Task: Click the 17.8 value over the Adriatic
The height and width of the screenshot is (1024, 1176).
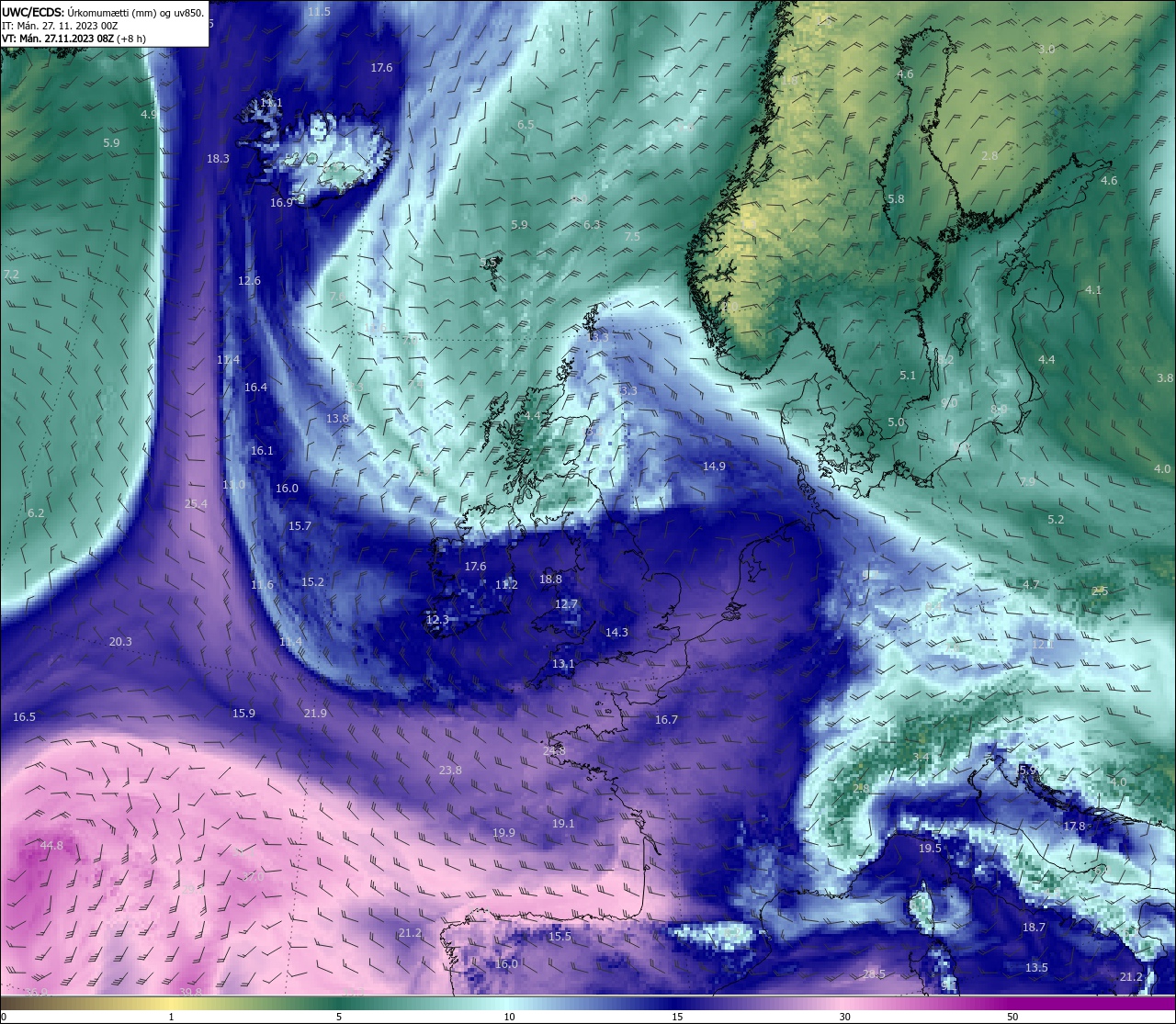Action: coord(1074,826)
